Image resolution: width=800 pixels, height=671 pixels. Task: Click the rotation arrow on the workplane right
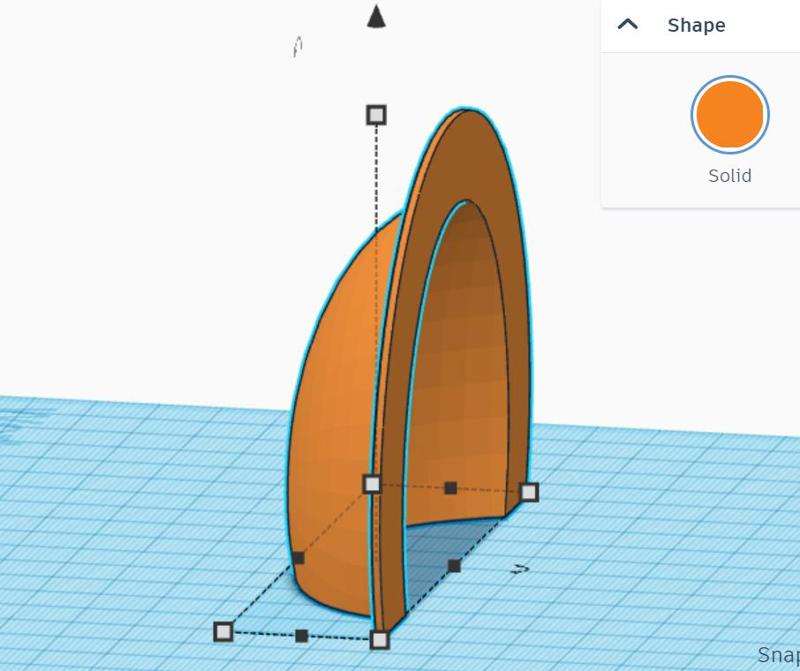520,569
